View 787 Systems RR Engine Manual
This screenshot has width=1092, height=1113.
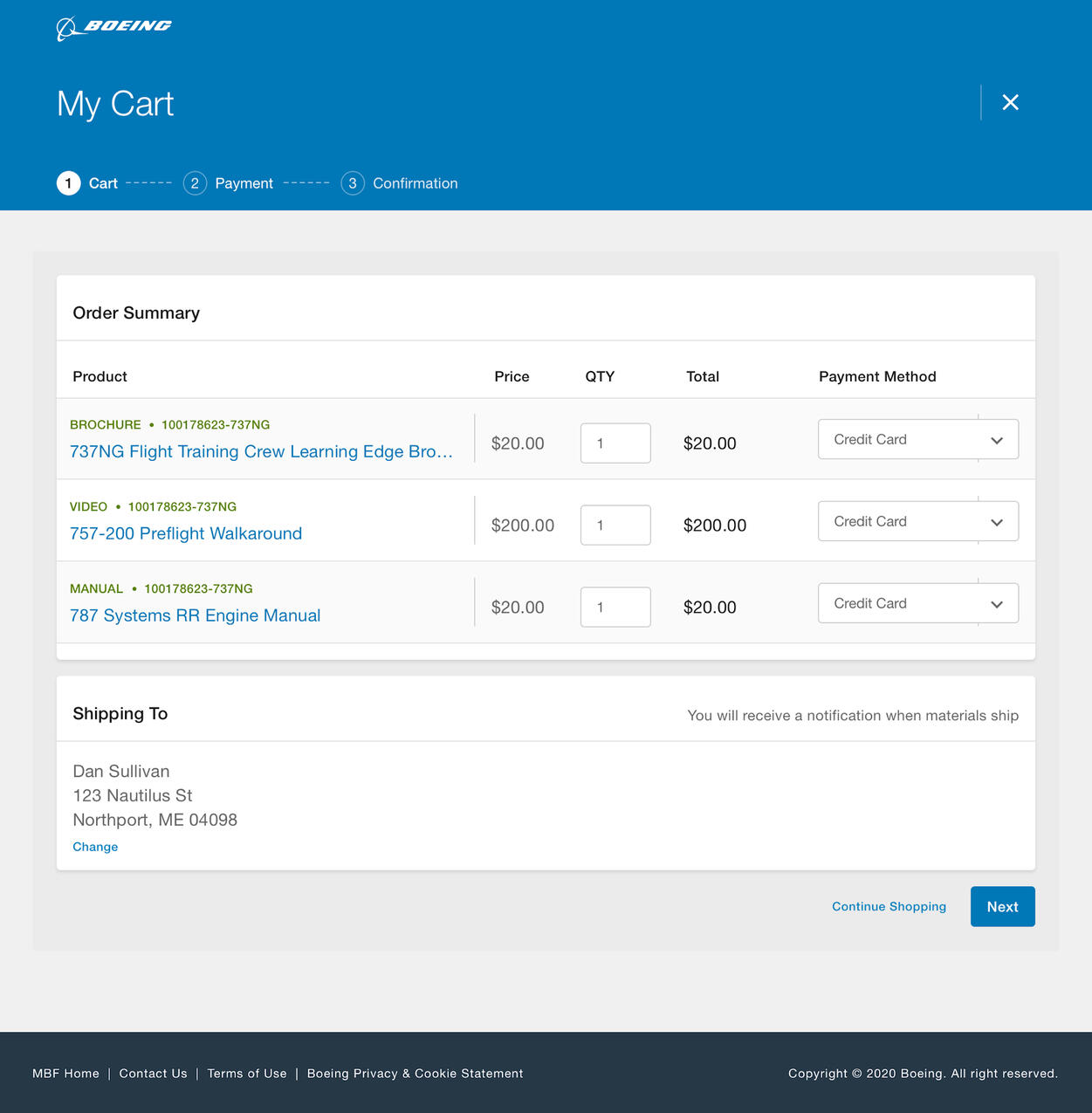[x=195, y=615]
